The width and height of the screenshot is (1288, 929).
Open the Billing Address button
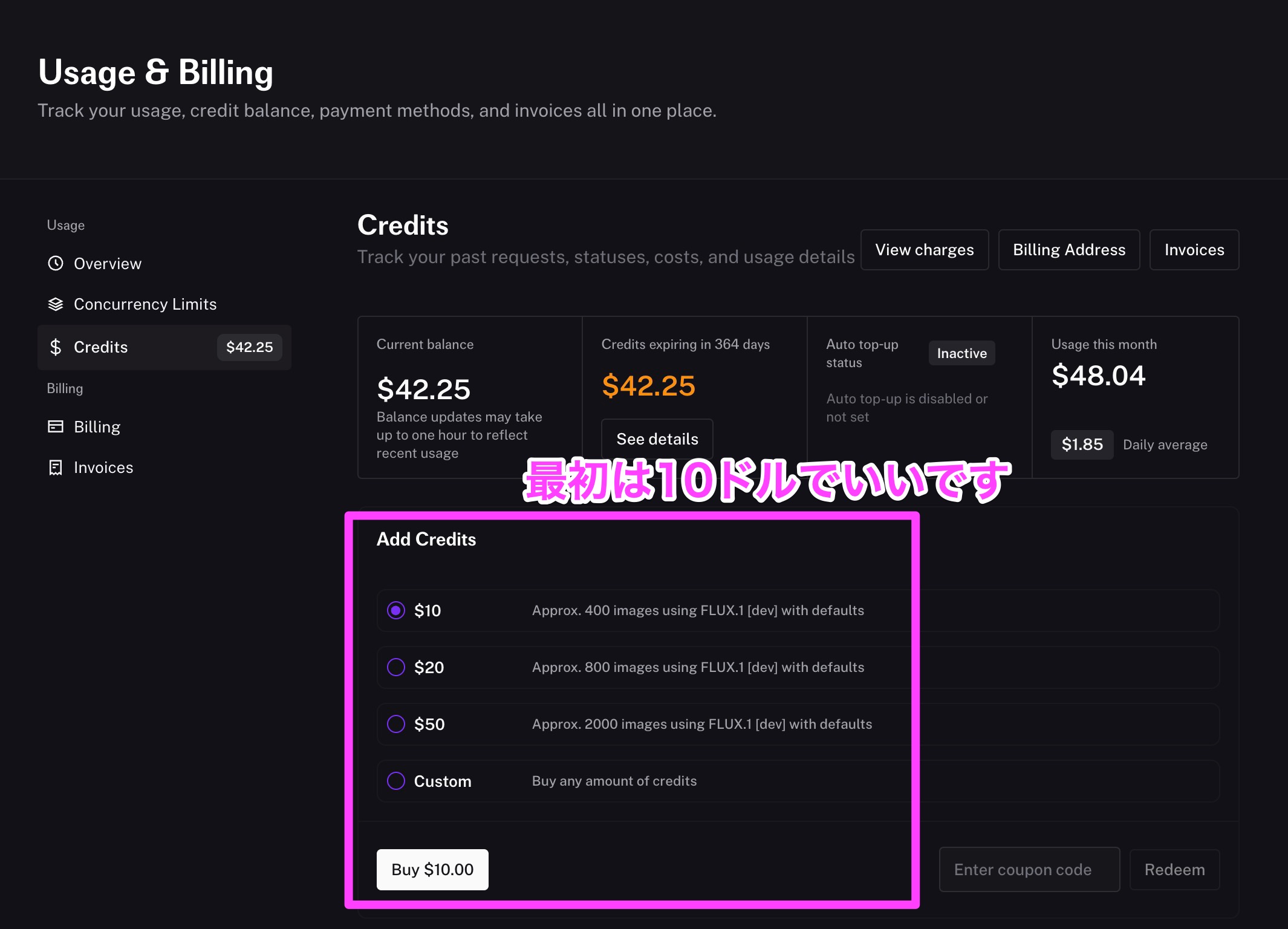tap(1068, 250)
